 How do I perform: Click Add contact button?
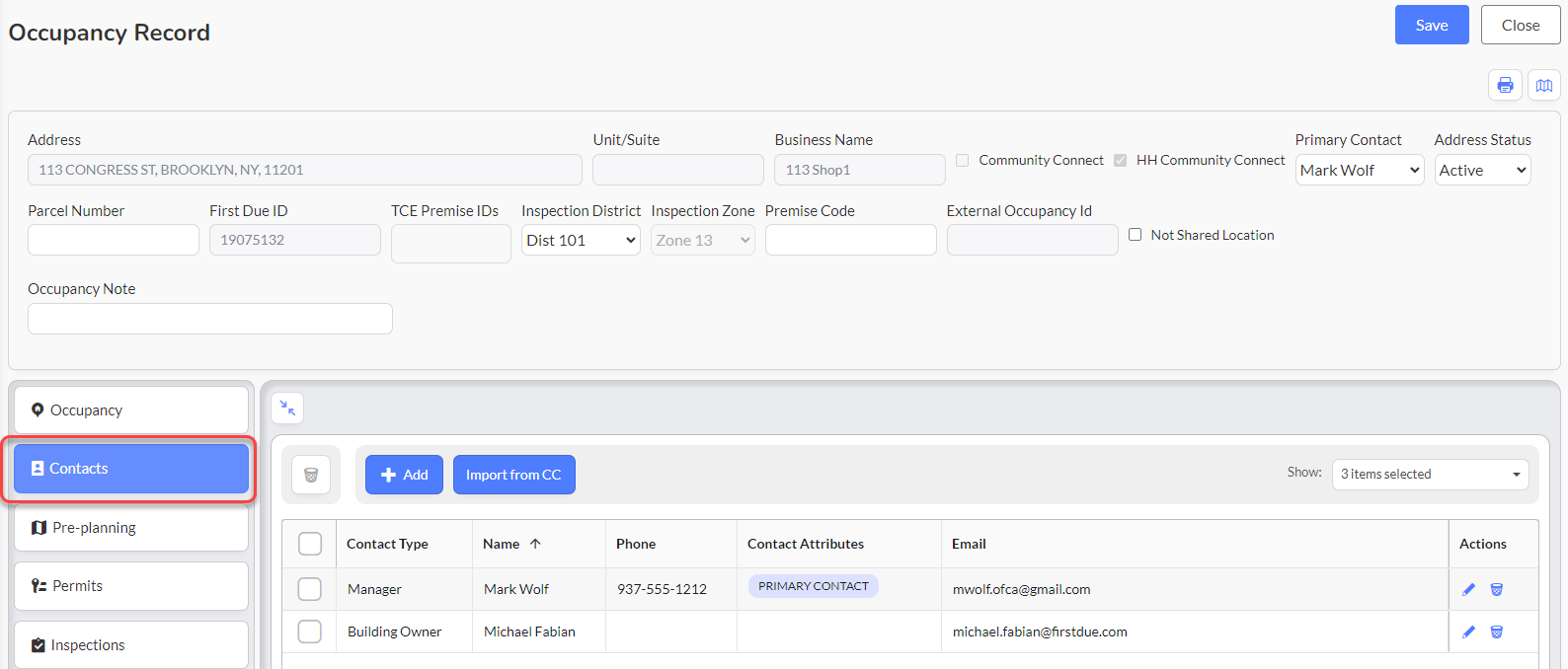pyautogui.click(x=404, y=475)
